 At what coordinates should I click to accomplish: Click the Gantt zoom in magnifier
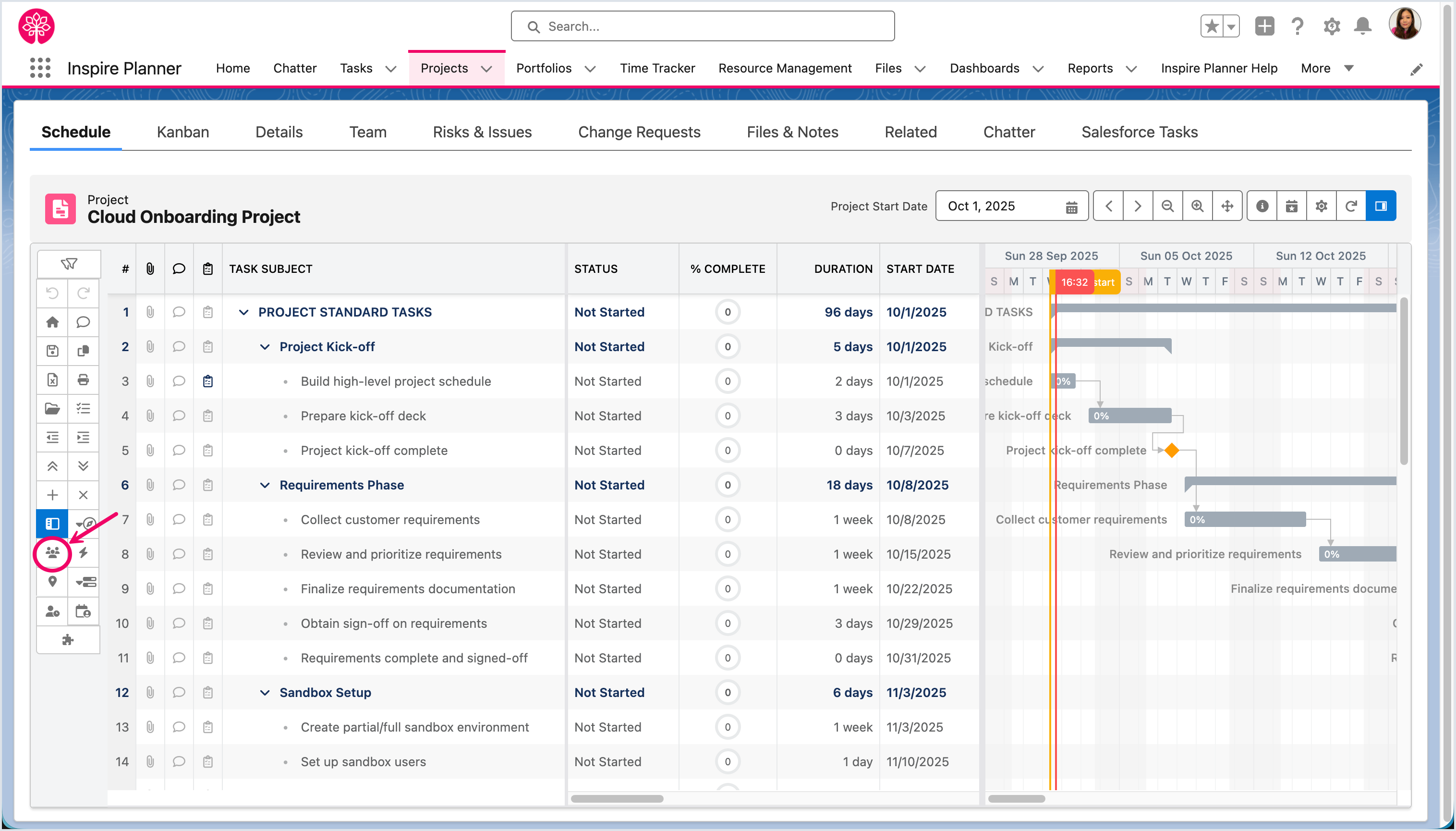[x=1198, y=206]
